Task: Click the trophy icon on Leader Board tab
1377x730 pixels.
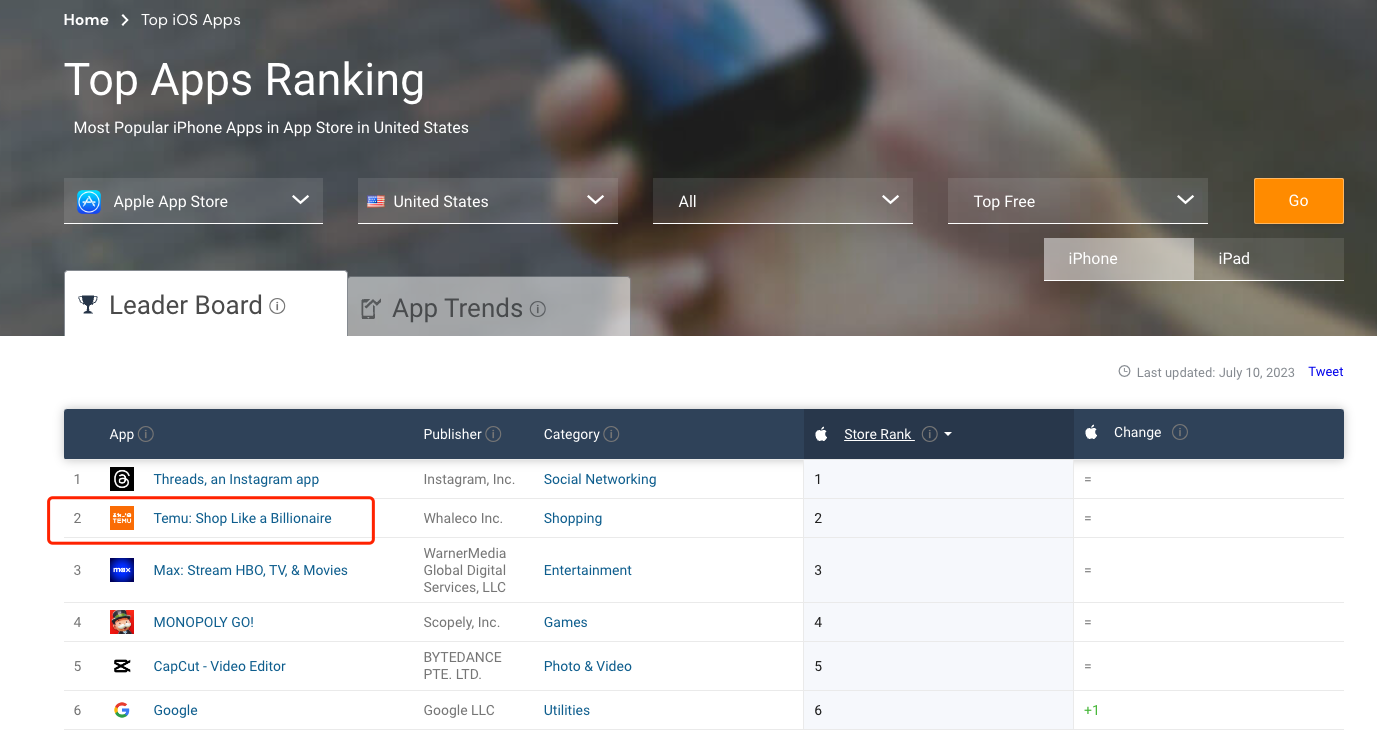Action: click(x=88, y=305)
